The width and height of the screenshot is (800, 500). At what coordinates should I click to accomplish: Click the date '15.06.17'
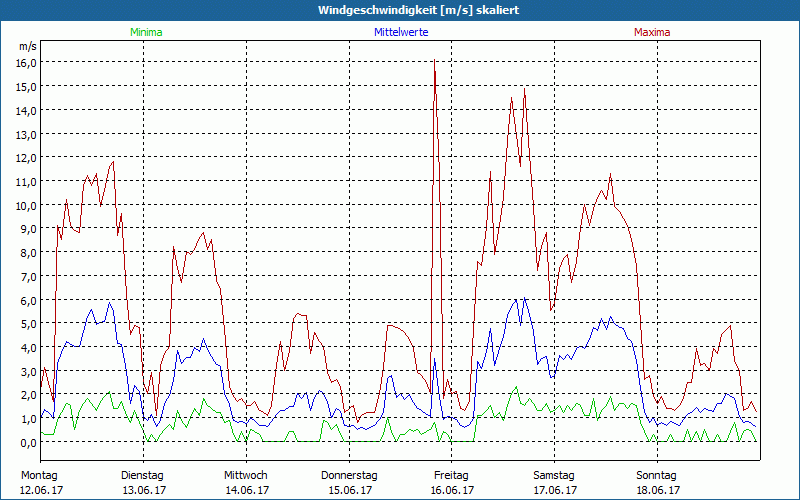350,490
